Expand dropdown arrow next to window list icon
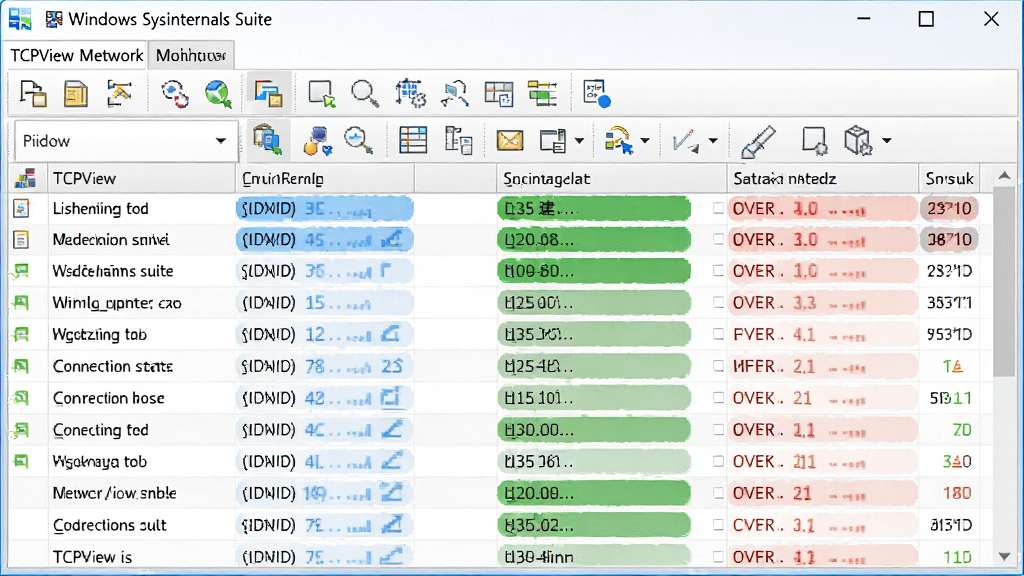Viewport: 1024px width, 576px height. click(579, 141)
